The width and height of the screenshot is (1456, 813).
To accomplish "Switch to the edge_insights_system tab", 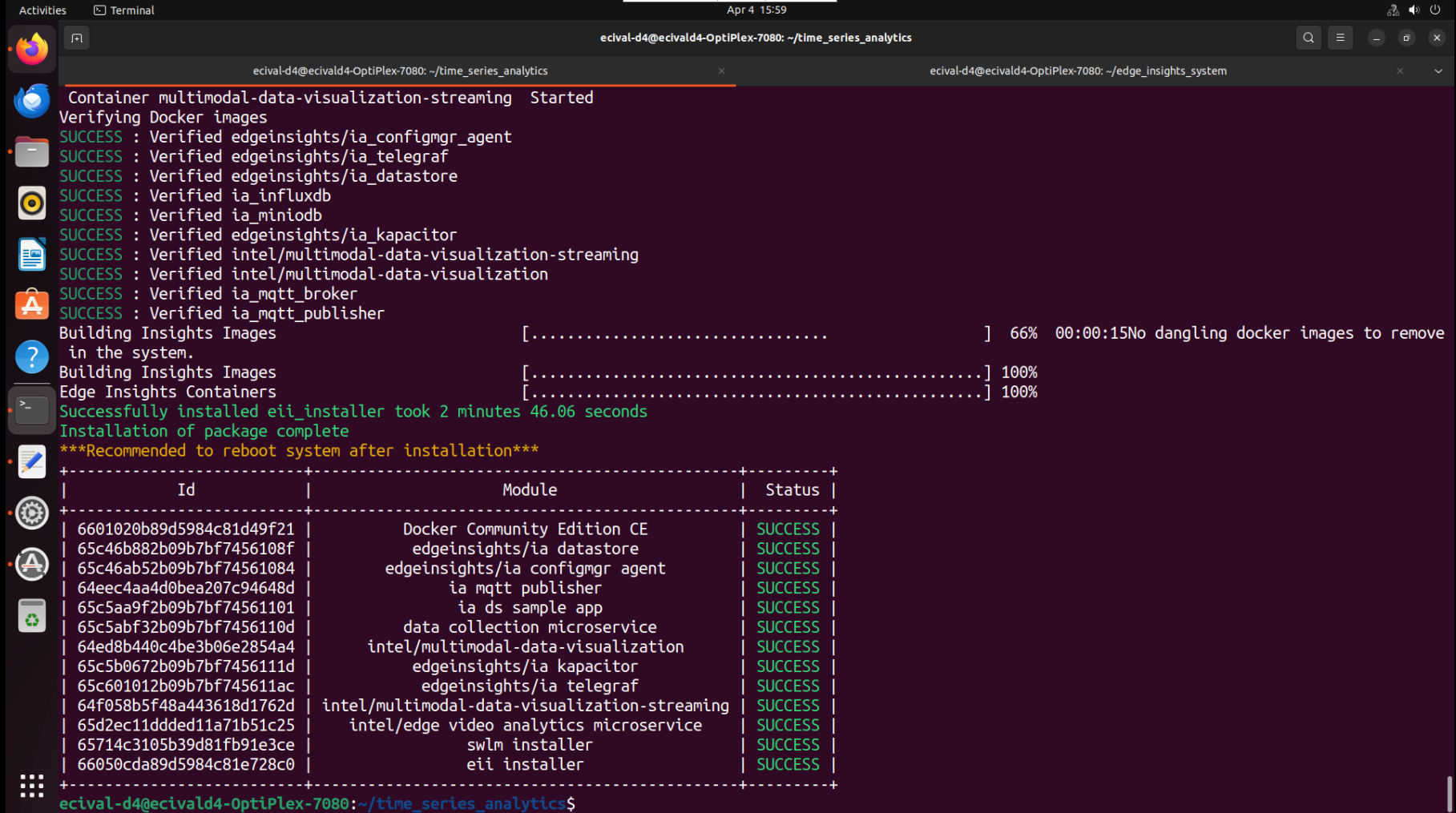I will 1078,71.
